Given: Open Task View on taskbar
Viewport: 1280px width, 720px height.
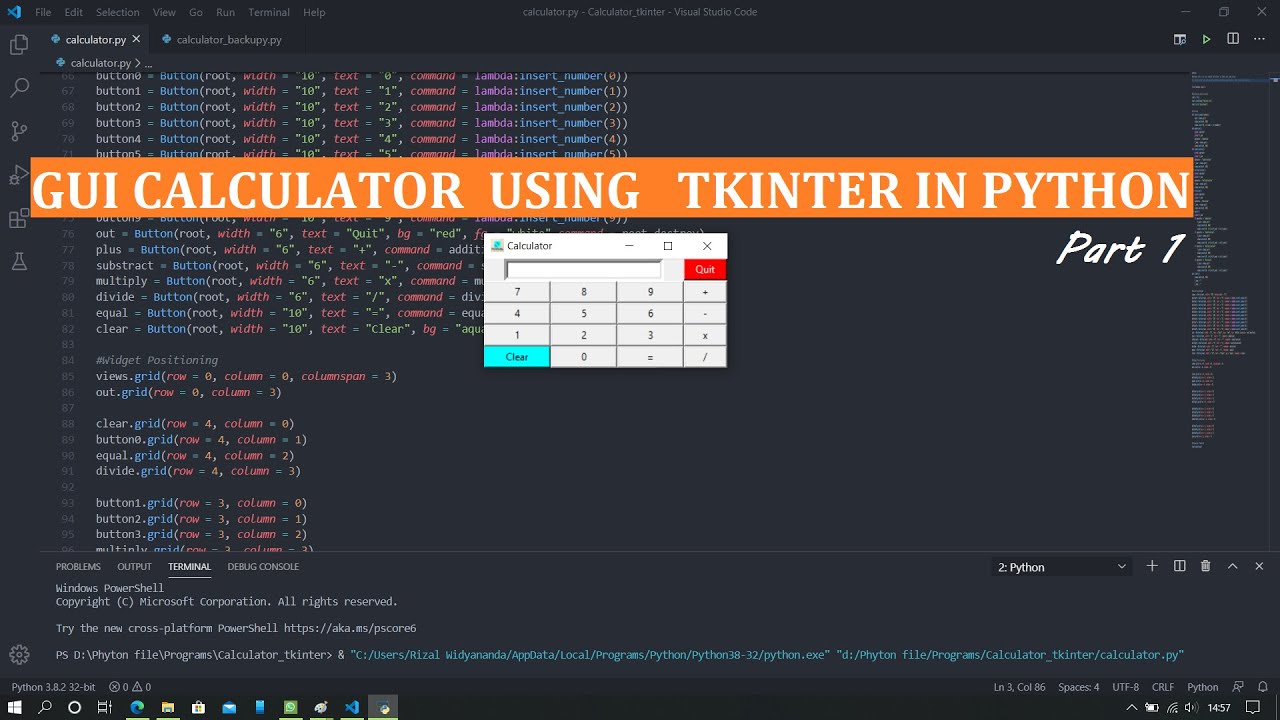Looking at the screenshot, I should (x=105, y=707).
